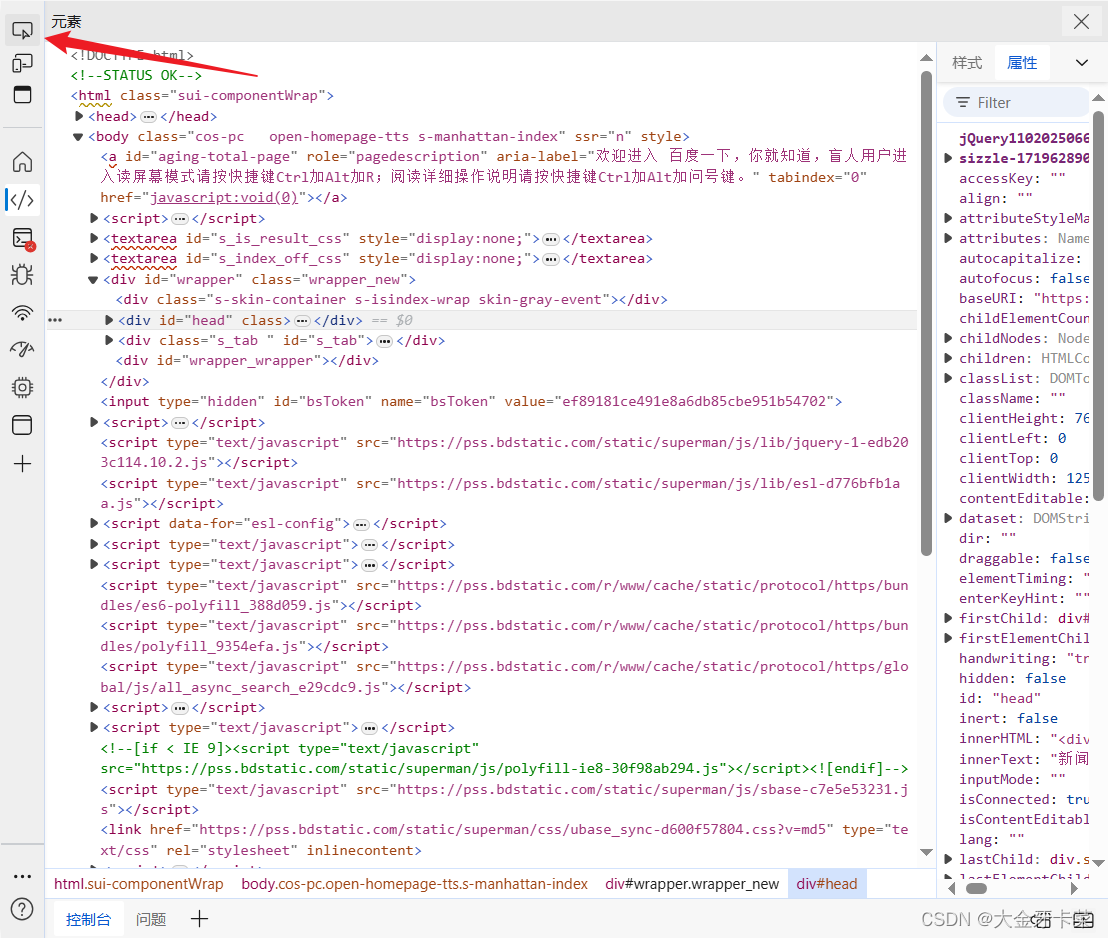Expand the div#head node
Screen dimensions: 1108x938
pyautogui.click(x=109, y=320)
